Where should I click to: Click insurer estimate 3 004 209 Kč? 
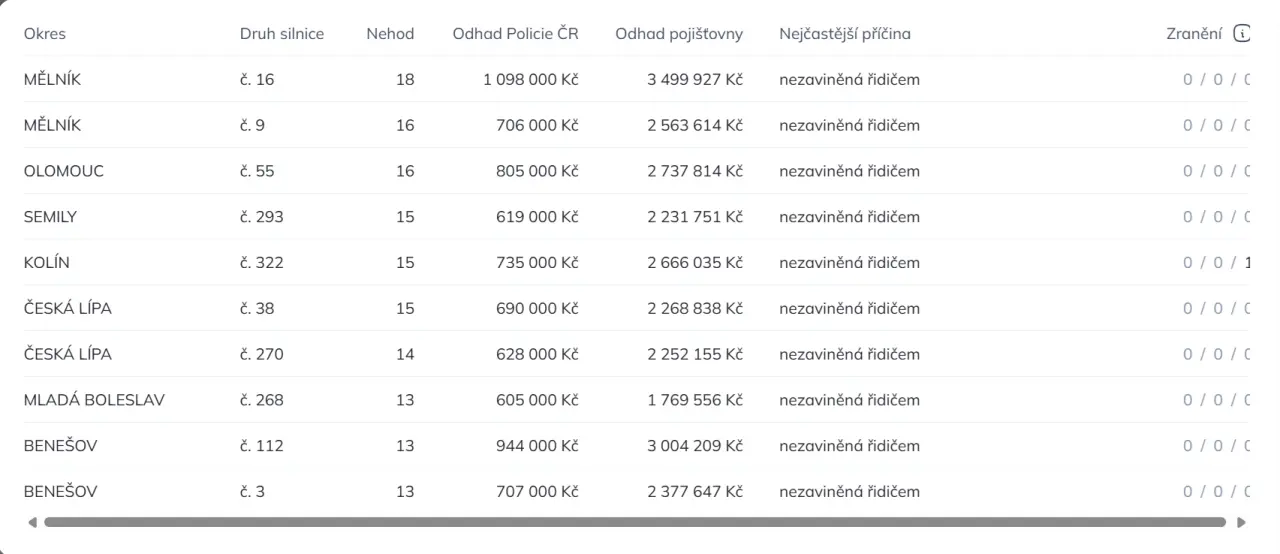[x=695, y=446]
